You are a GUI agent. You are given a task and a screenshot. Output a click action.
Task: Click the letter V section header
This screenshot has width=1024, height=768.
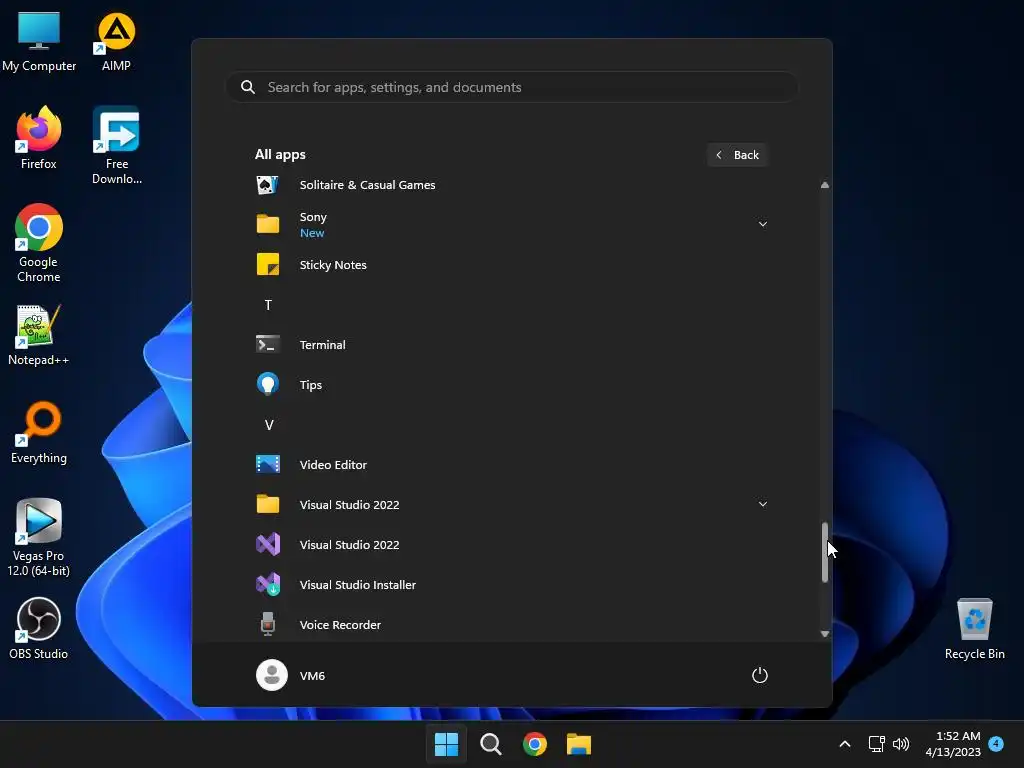(268, 425)
